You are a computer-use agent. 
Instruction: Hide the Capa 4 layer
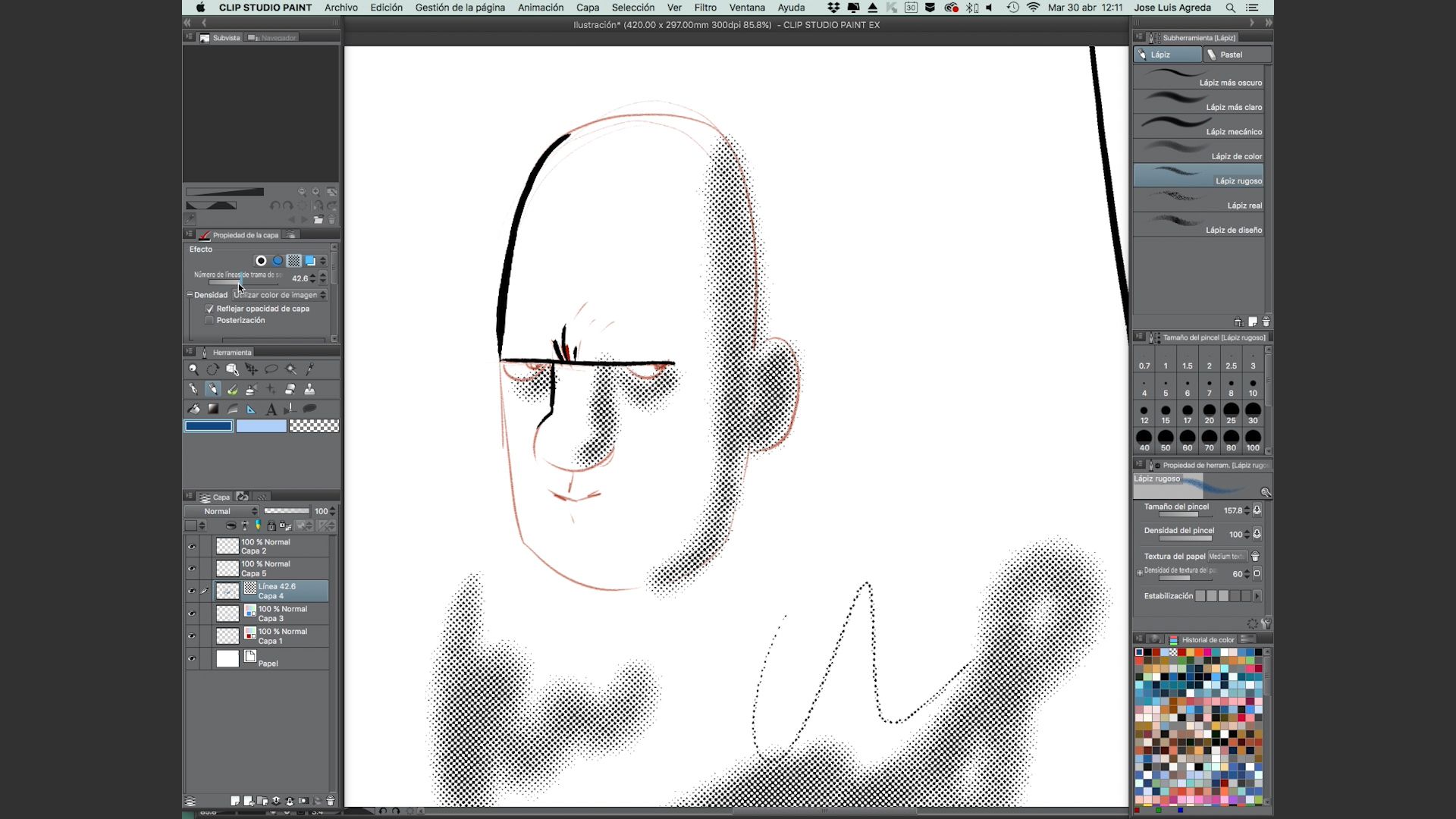[192, 591]
